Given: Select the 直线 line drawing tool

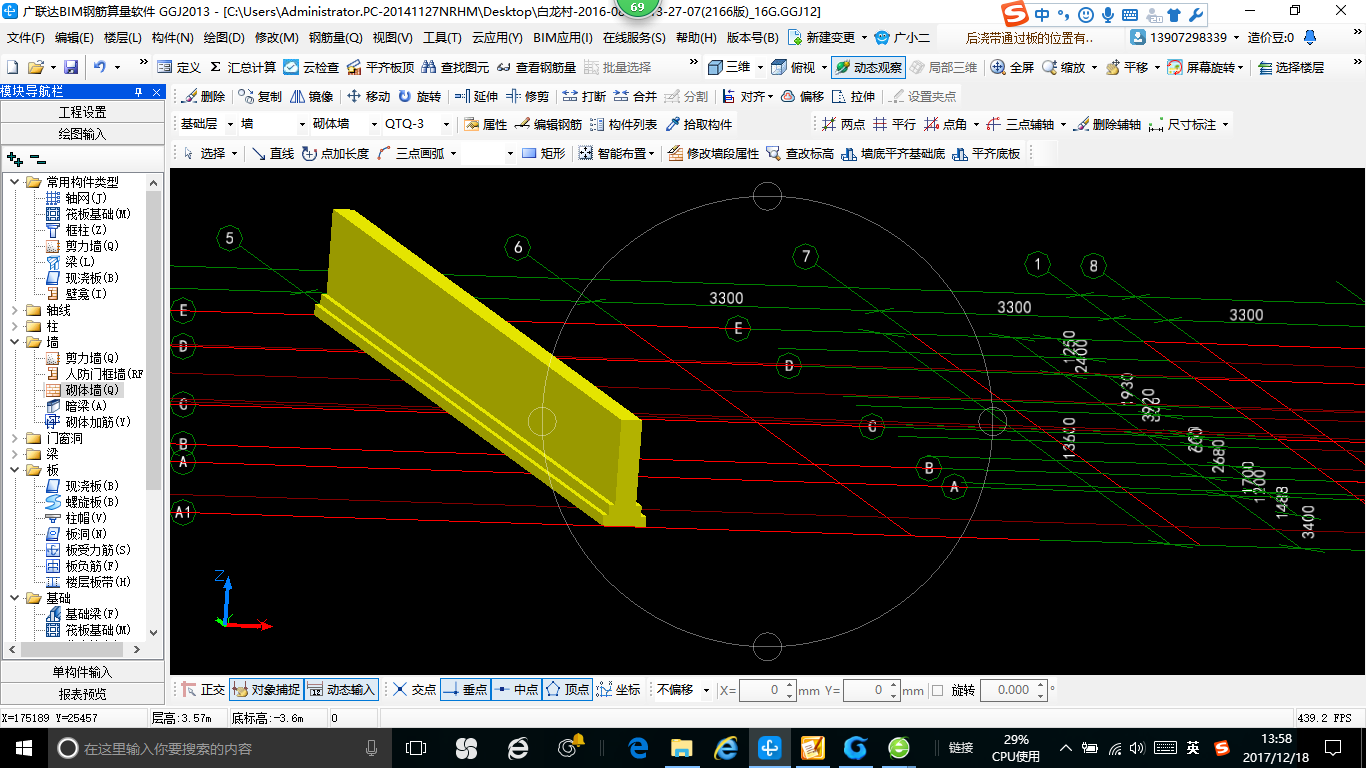Looking at the screenshot, I should tap(272, 153).
